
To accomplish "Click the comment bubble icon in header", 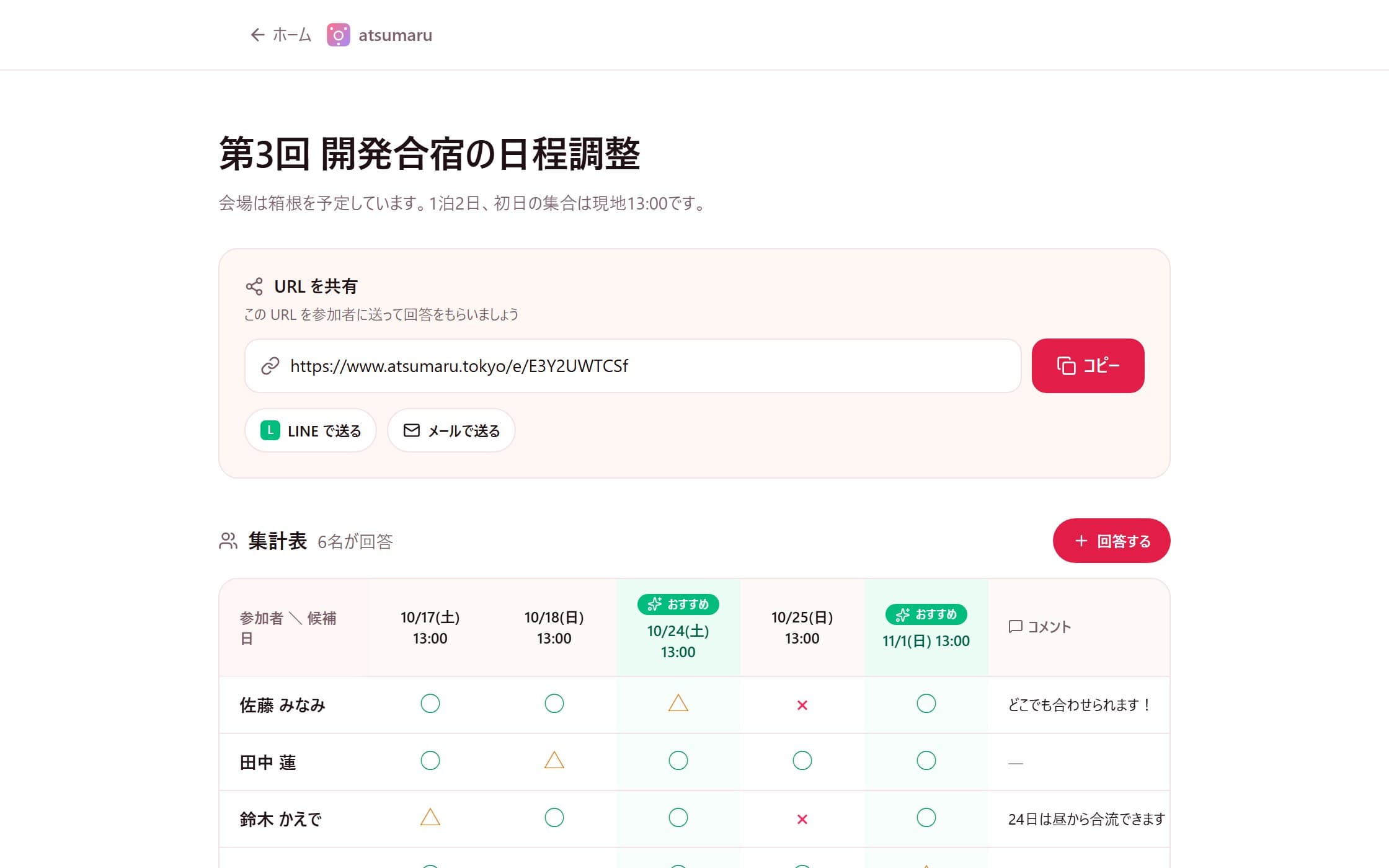I will coord(1016,627).
